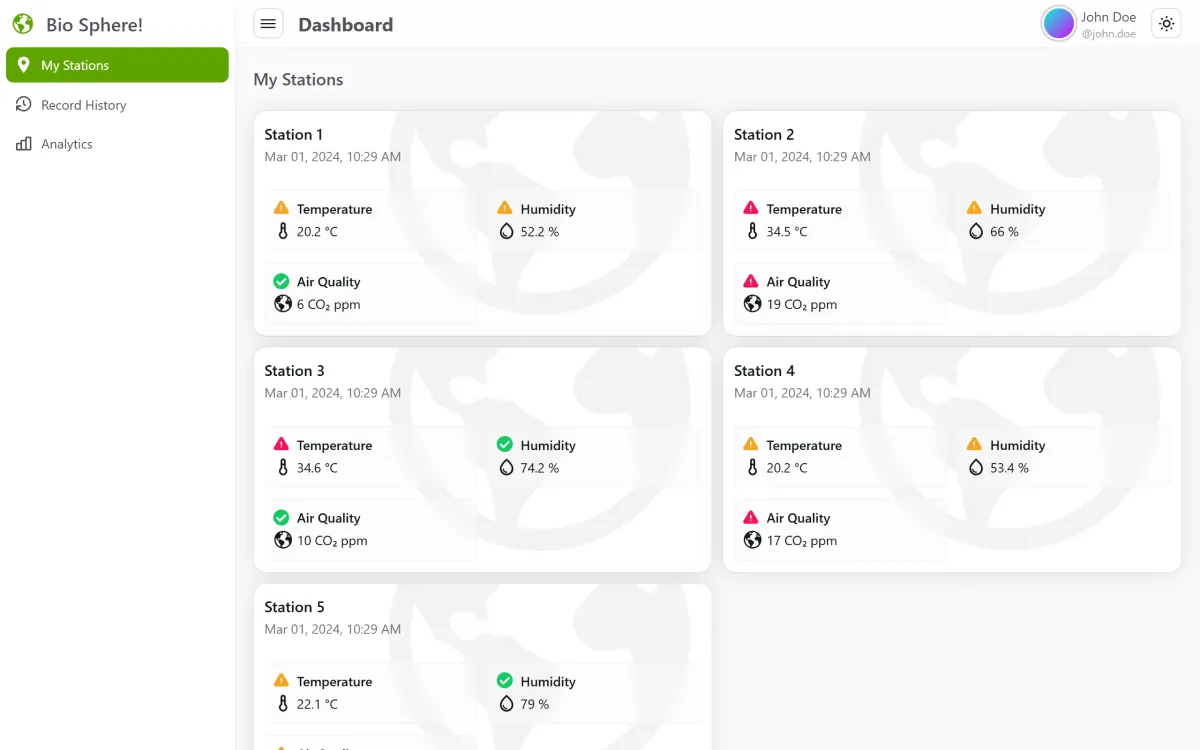Go to Record History

click(83, 105)
